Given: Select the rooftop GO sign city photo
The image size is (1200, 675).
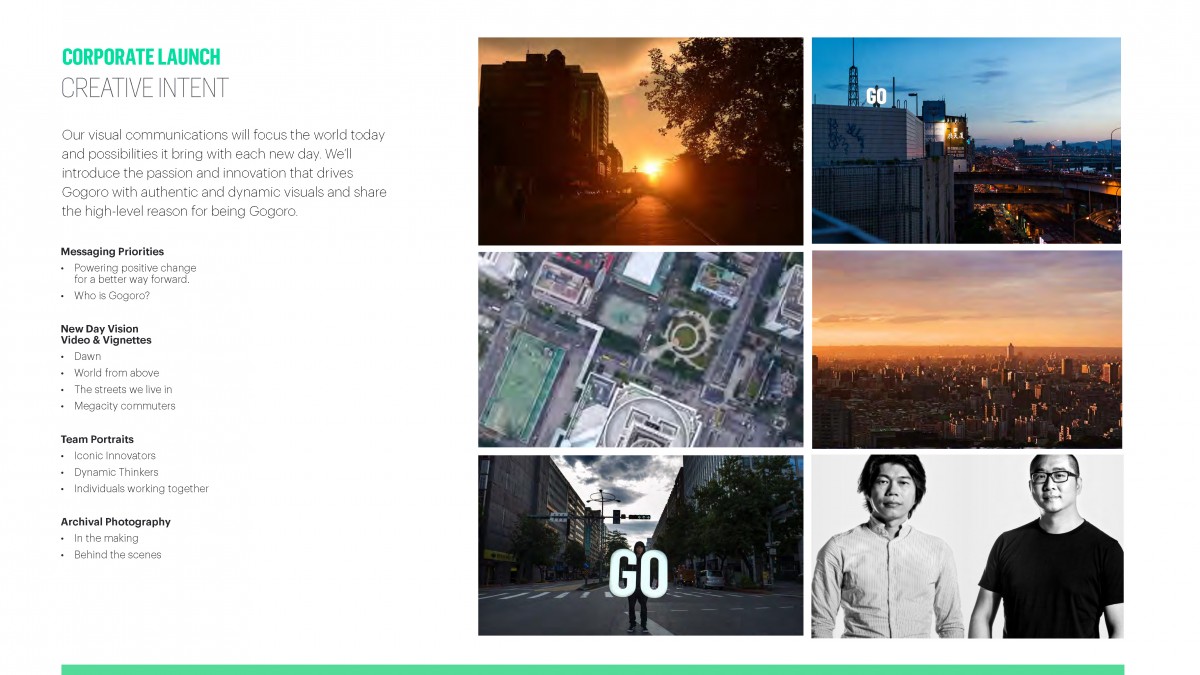Looking at the screenshot, I should (x=966, y=140).
